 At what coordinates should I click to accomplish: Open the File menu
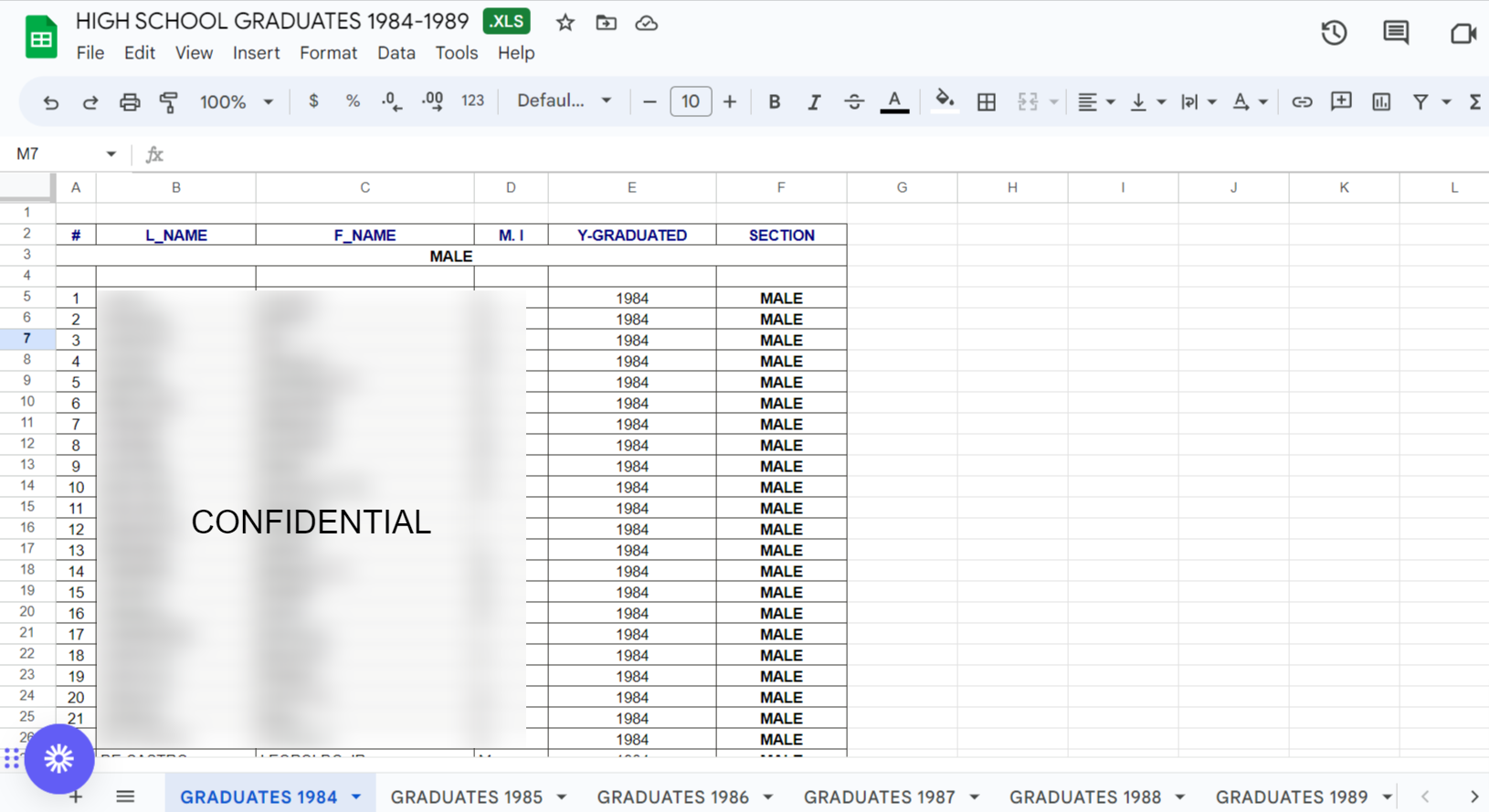[x=90, y=53]
